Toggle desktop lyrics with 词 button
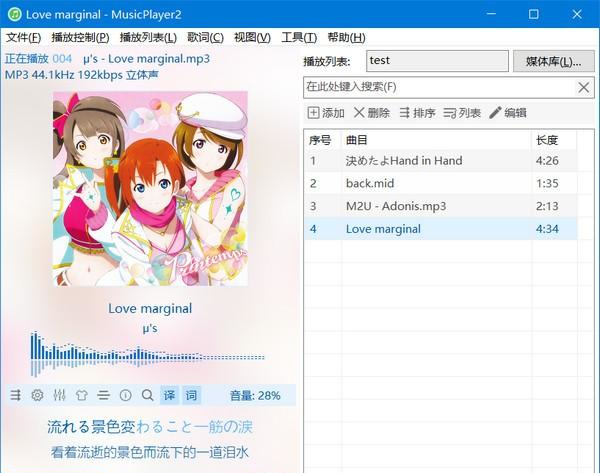This screenshot has width=600, height=473. click(x=191, y=395)
